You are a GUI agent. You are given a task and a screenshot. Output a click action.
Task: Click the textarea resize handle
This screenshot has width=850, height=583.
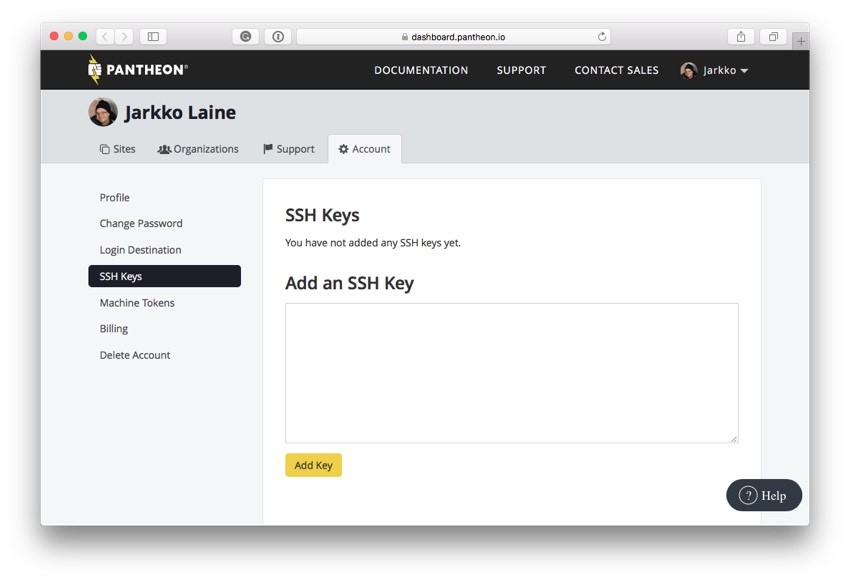(x=733, y=439)
